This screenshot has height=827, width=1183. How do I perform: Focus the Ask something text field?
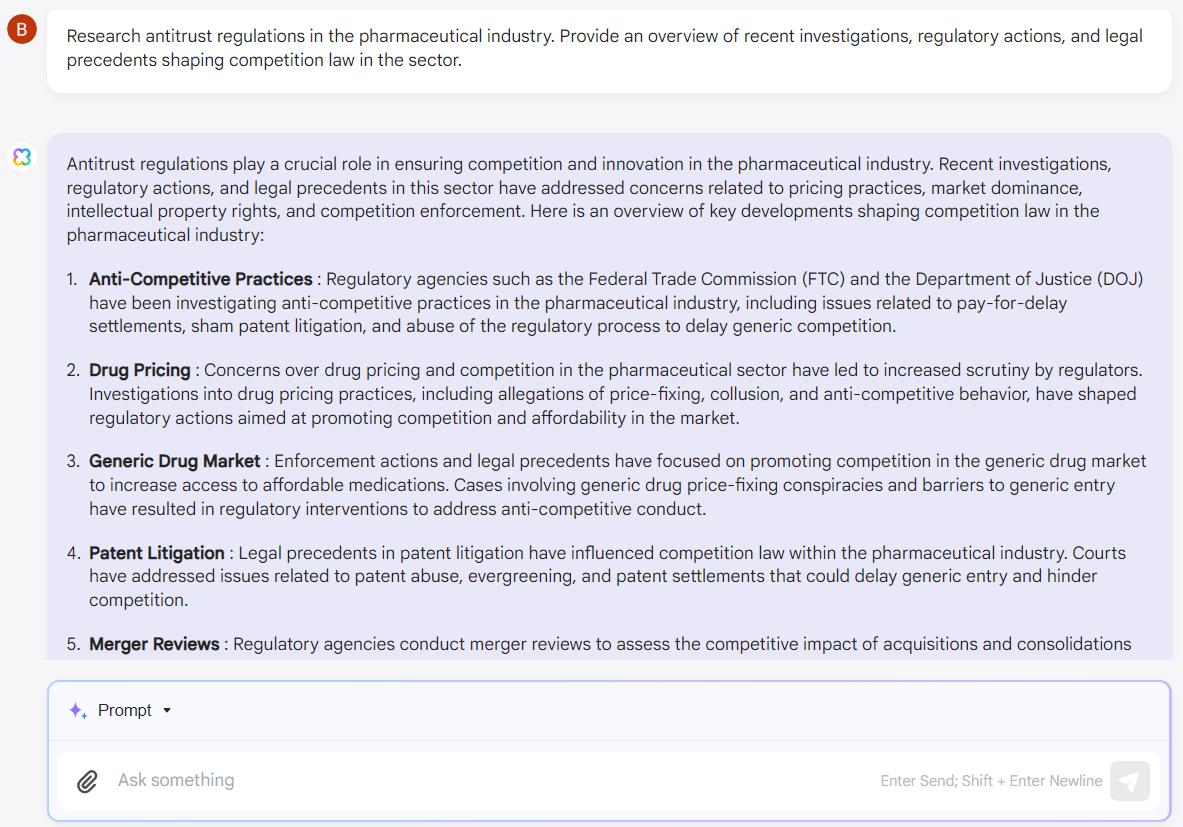tap(490, 780)
